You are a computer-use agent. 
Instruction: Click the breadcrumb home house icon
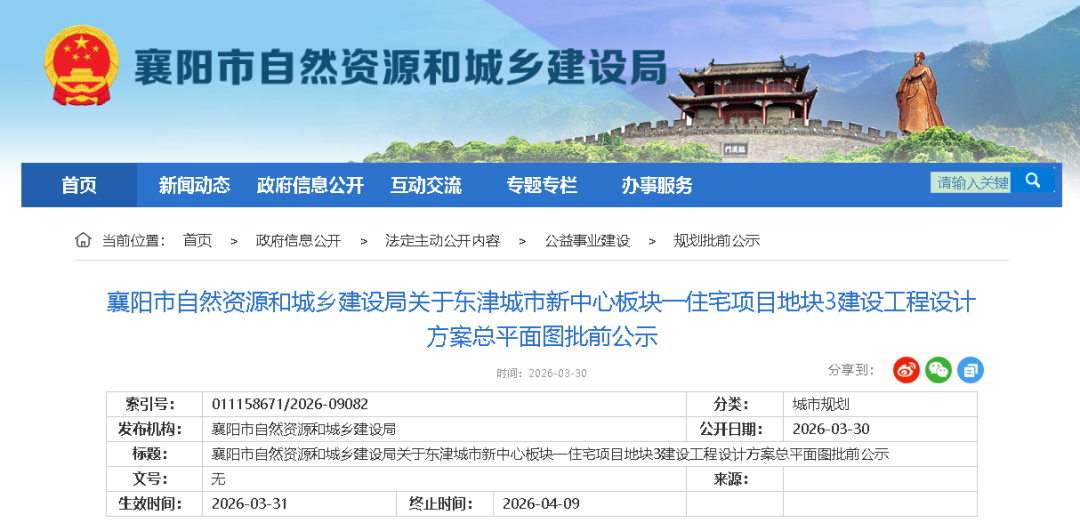pyautogui.click(x=83, y=240)
